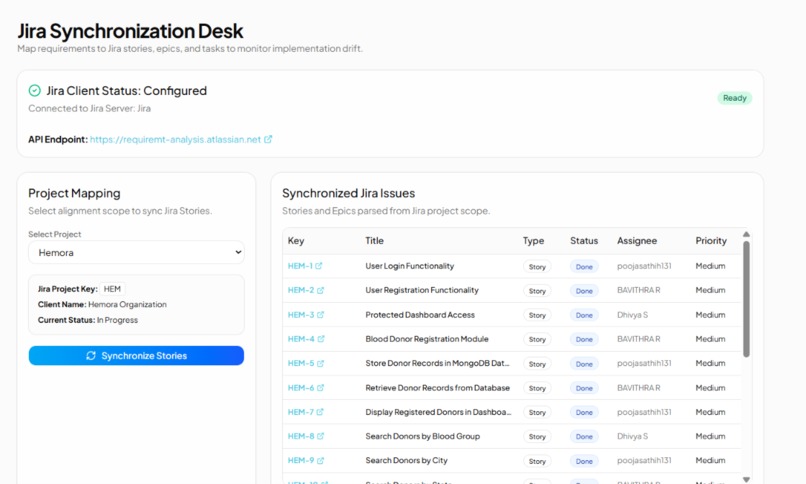Click the Type column header
Image resolution: width=806 pixels, height=484 pixels.
(x=534, y=240)
